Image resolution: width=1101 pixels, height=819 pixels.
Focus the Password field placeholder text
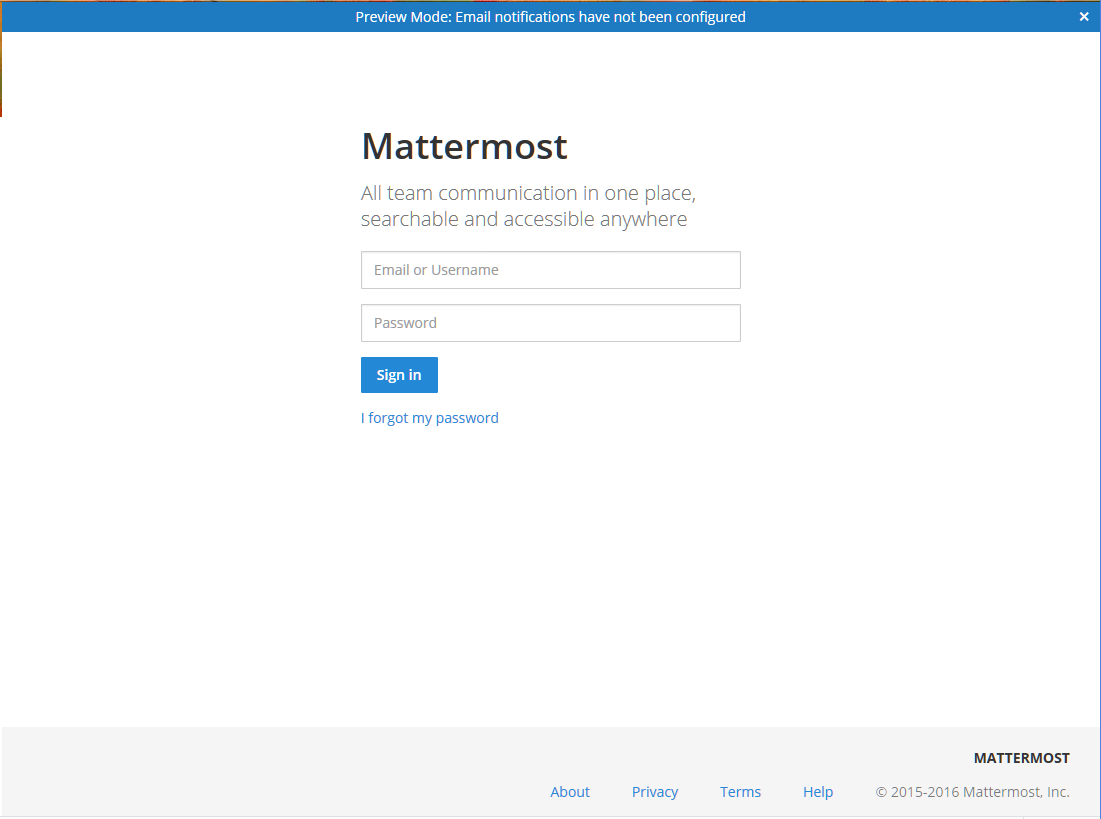pos(406,322)
